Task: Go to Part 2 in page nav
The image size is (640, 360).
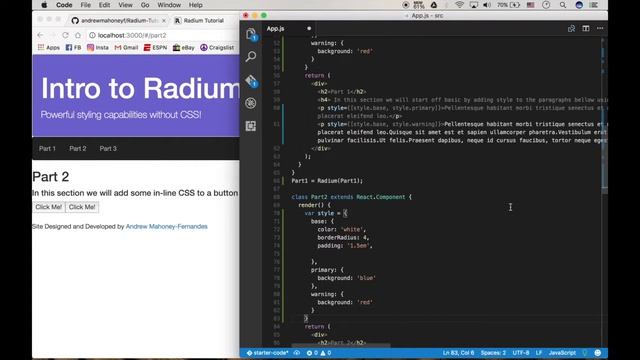Action: point(78,149)
